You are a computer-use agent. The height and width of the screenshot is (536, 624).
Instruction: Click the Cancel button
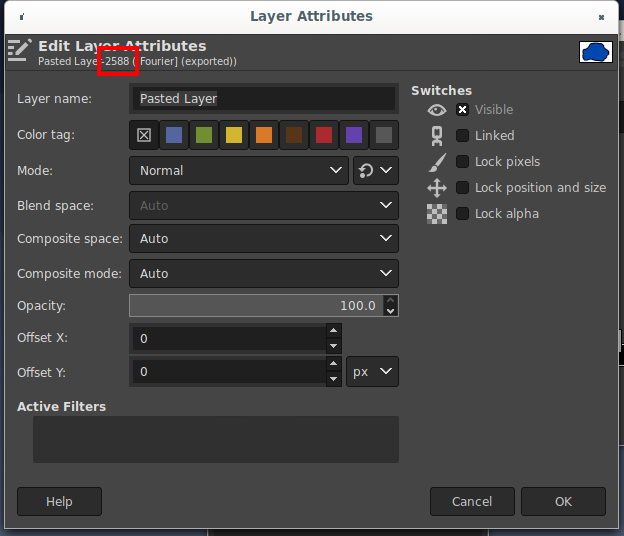click(472, 501)
